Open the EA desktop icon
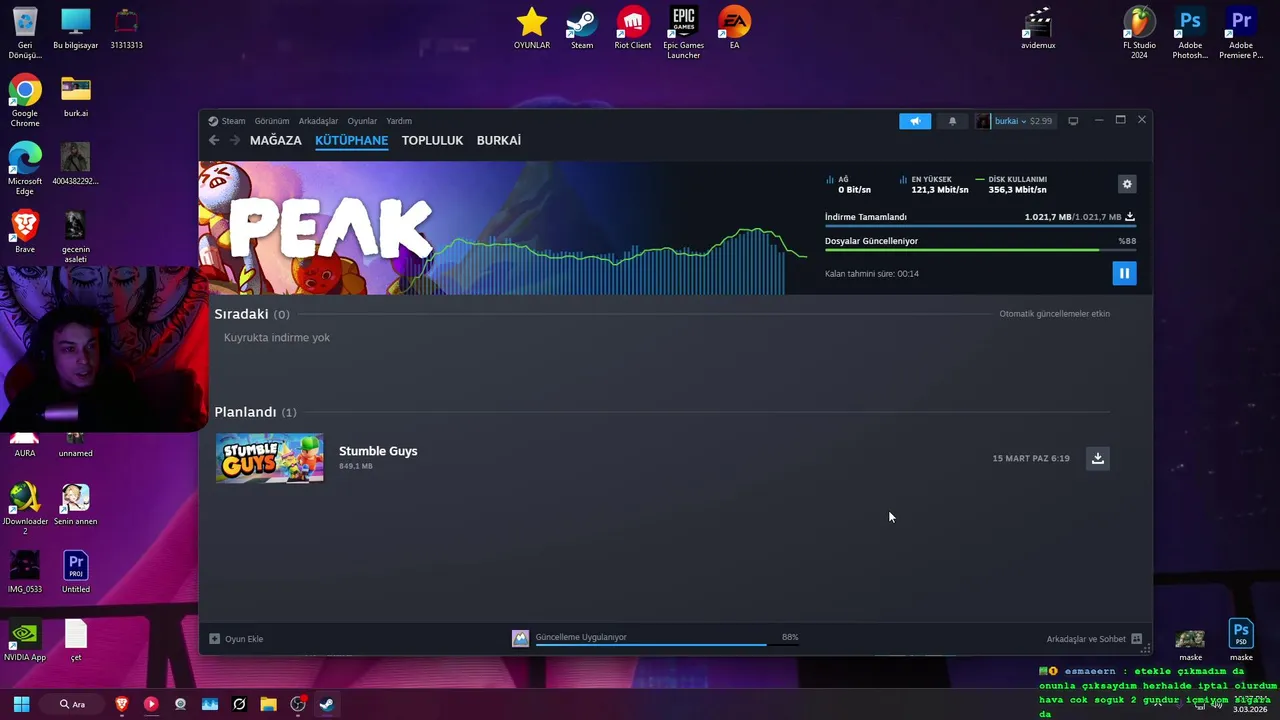 coord(734,28)
